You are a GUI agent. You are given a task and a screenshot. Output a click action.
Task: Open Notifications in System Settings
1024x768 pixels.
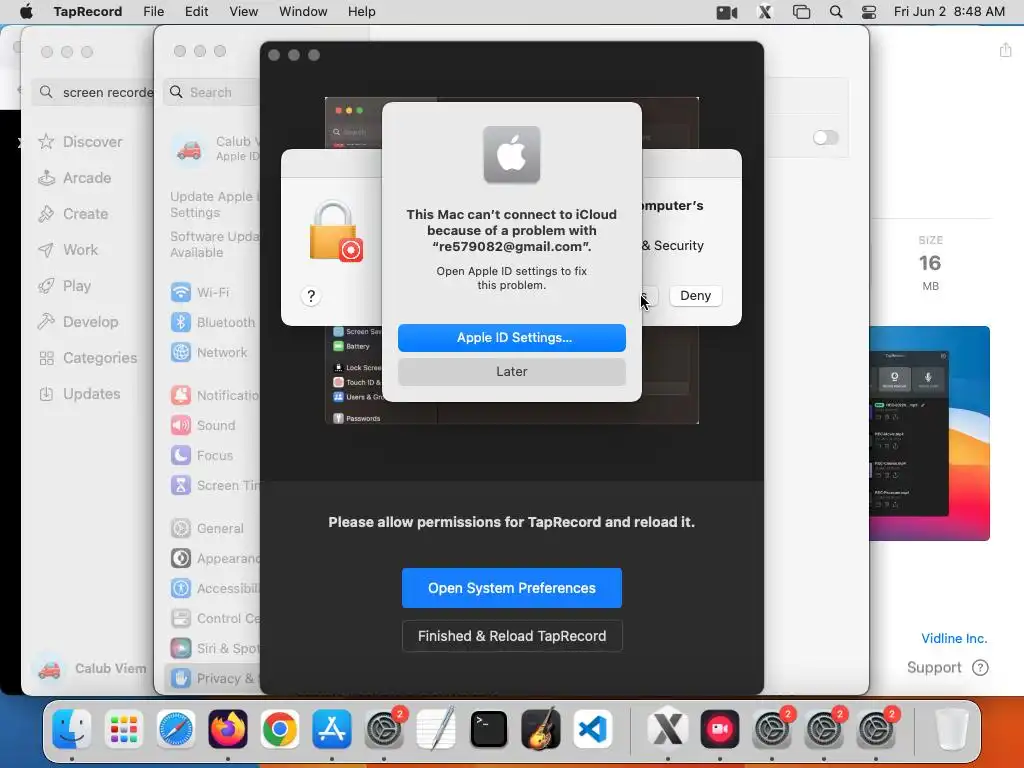pyautogui.click(x=213, y=395)
